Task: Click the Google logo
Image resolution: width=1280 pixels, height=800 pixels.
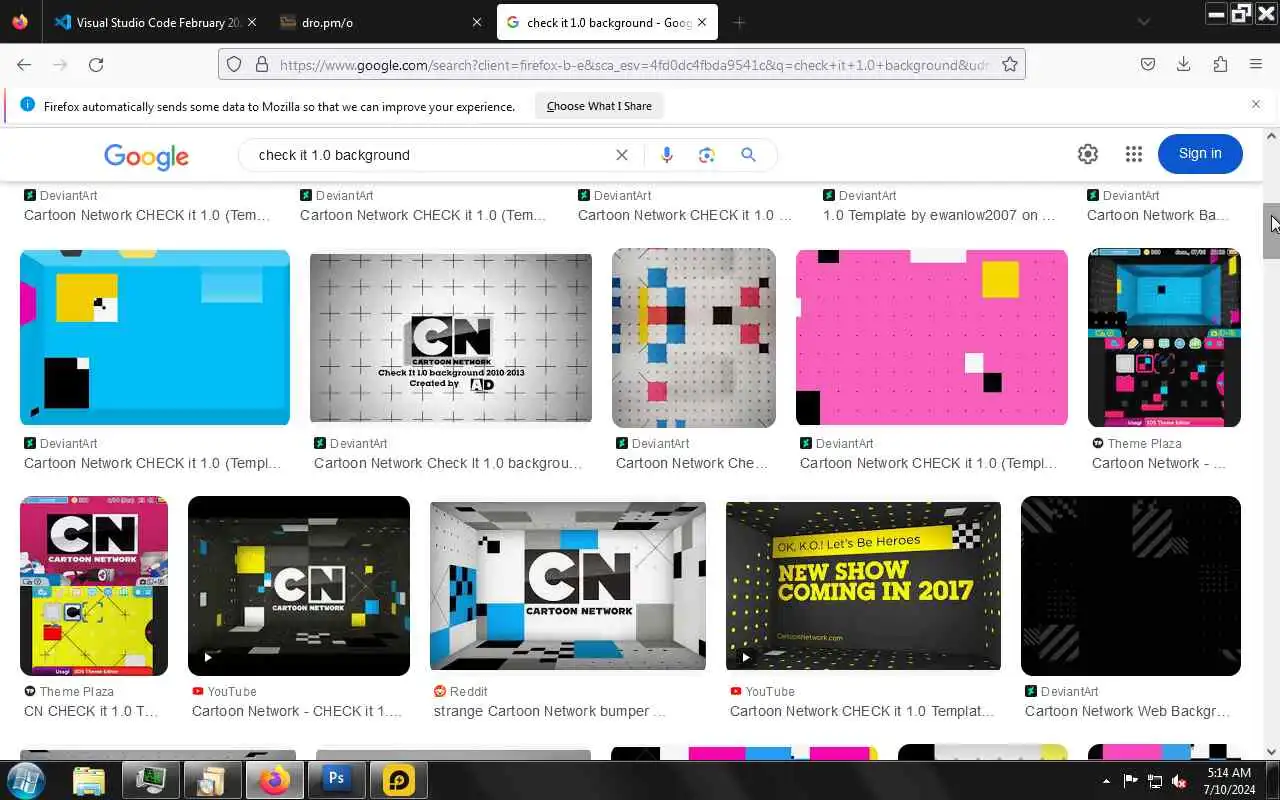Action: tap(146, 156)
